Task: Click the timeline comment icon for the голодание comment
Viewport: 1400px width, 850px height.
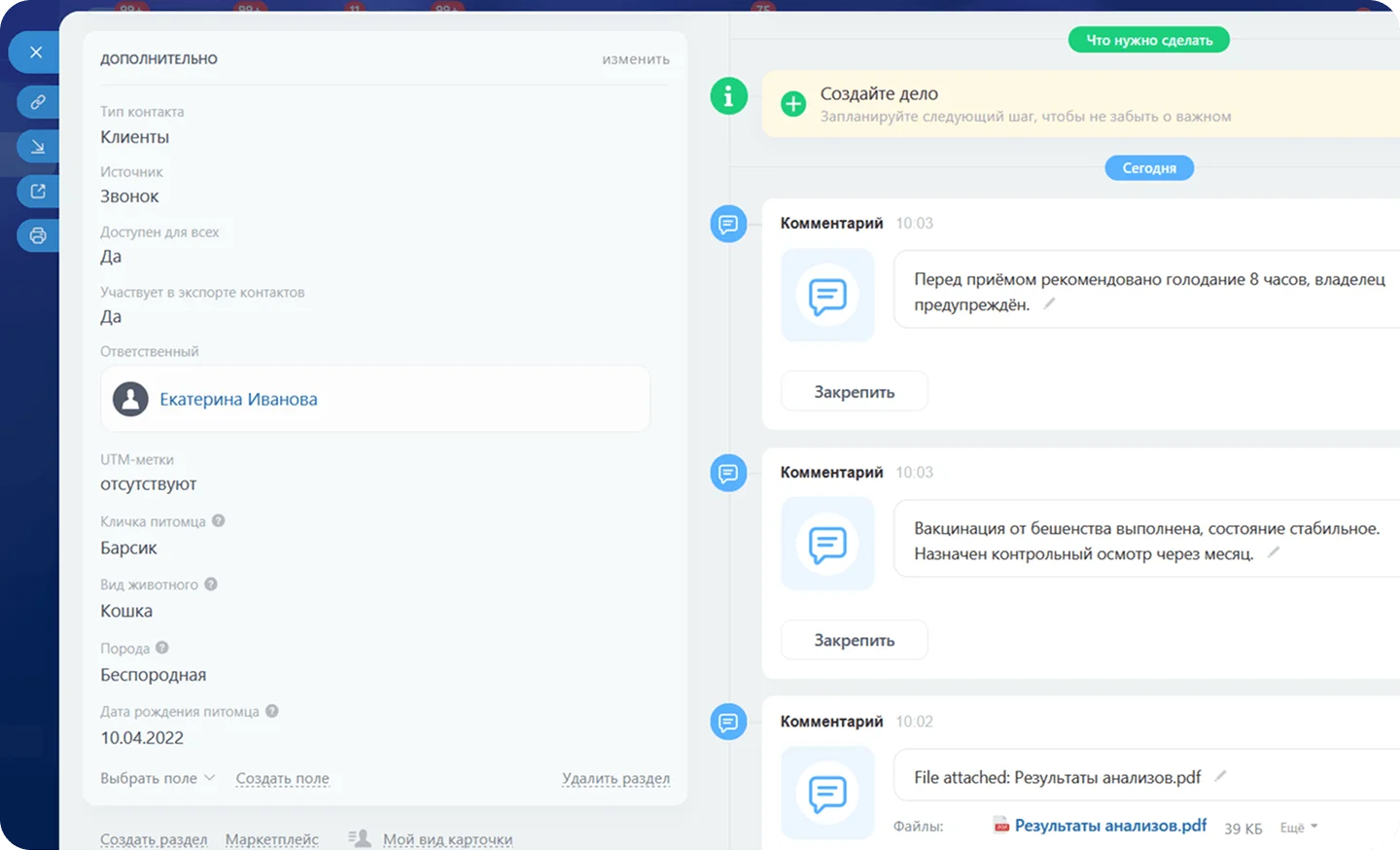Action: (728, 224)
